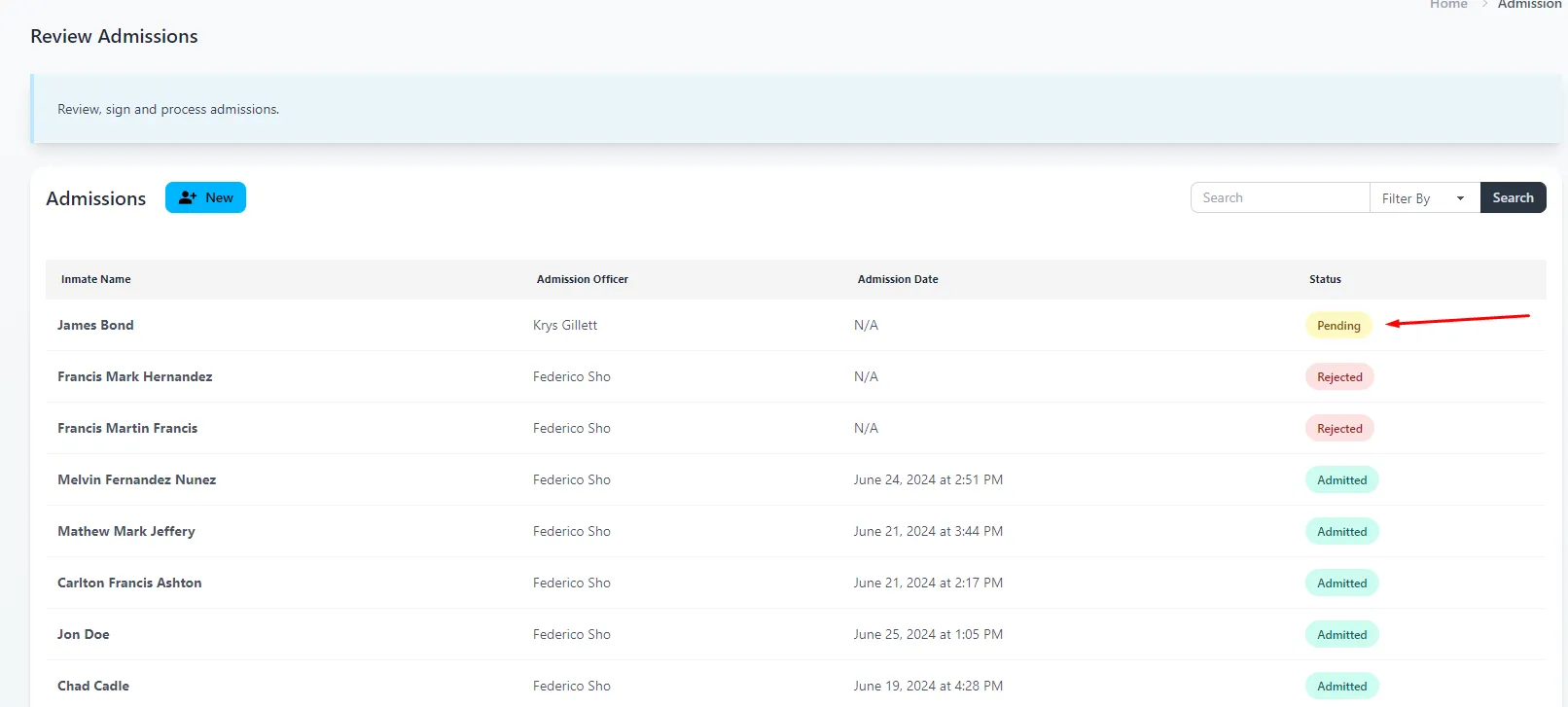Click Admitted badge for Mathew Mark Jeffery
The image size is (1568, 707).
1341,532
